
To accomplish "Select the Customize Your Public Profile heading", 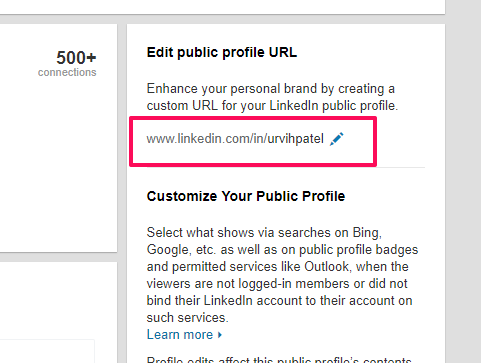I will (246, 196).
